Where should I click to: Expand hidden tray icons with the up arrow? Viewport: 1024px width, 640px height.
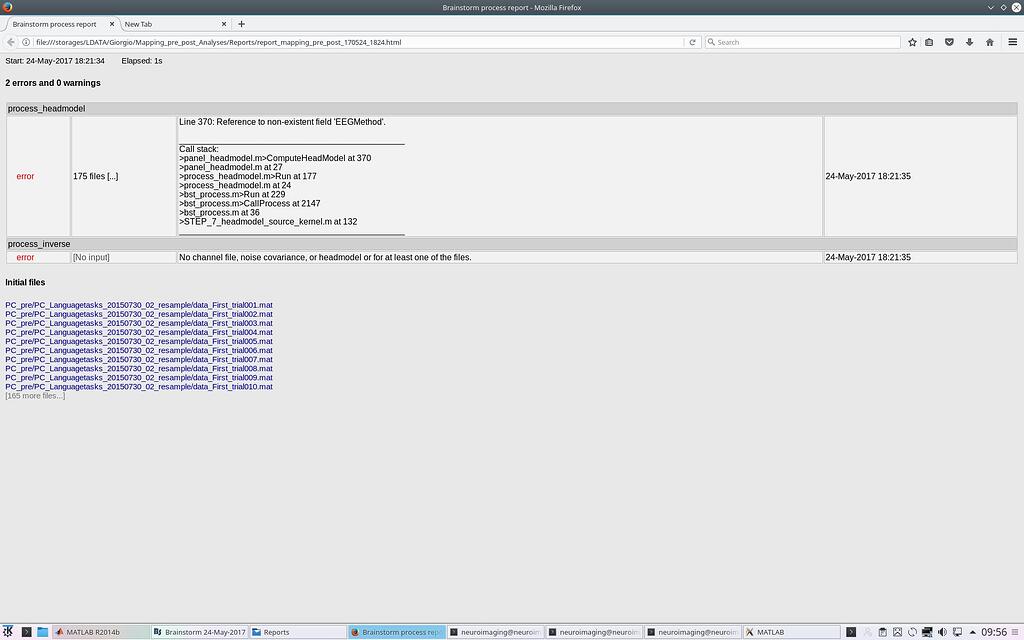[x=973, y=631]
